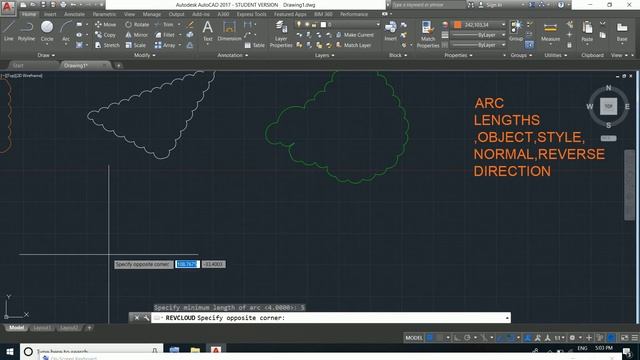
Task: Open the Windows Start menu
Action: (x=9, y=351)
